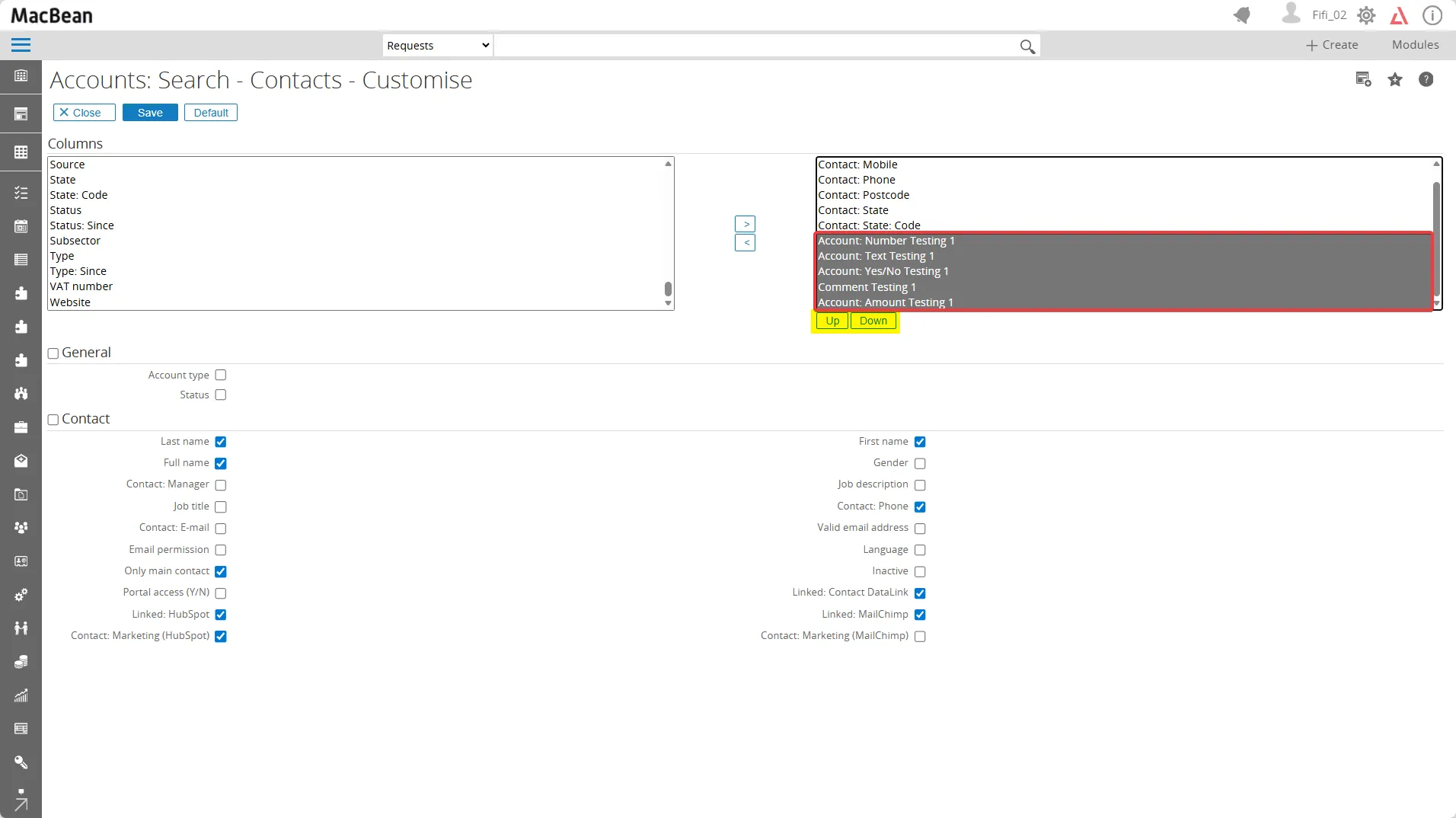This screenshot has width=1456, height=818.
Task: Add page to favorites with star icon
Action: click(1394, 80)
